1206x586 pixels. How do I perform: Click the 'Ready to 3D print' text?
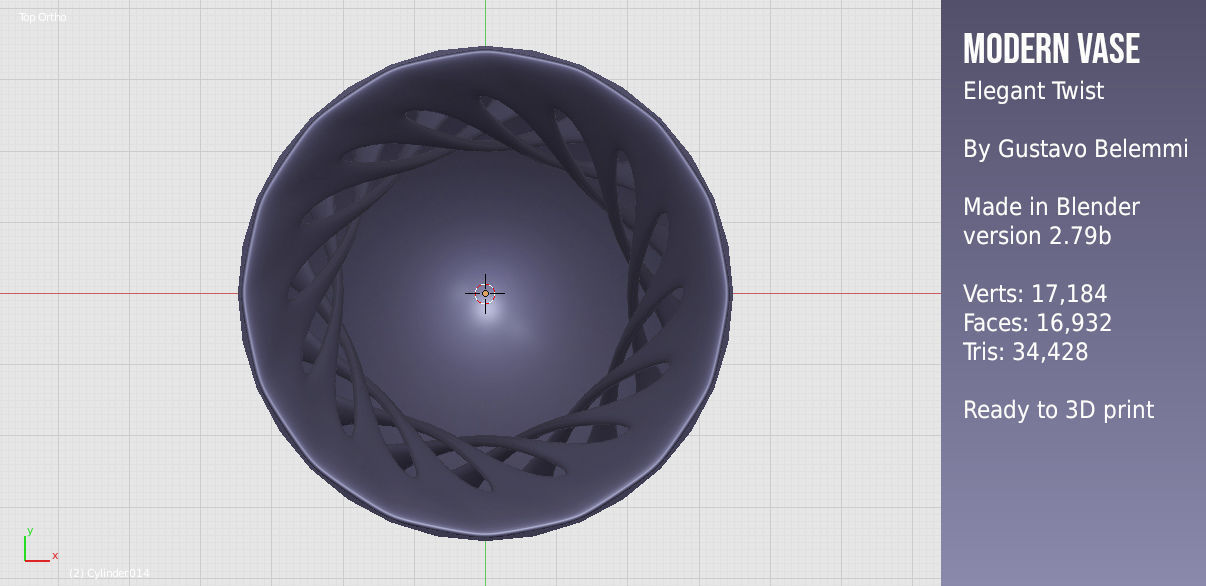pos(1058,410)
